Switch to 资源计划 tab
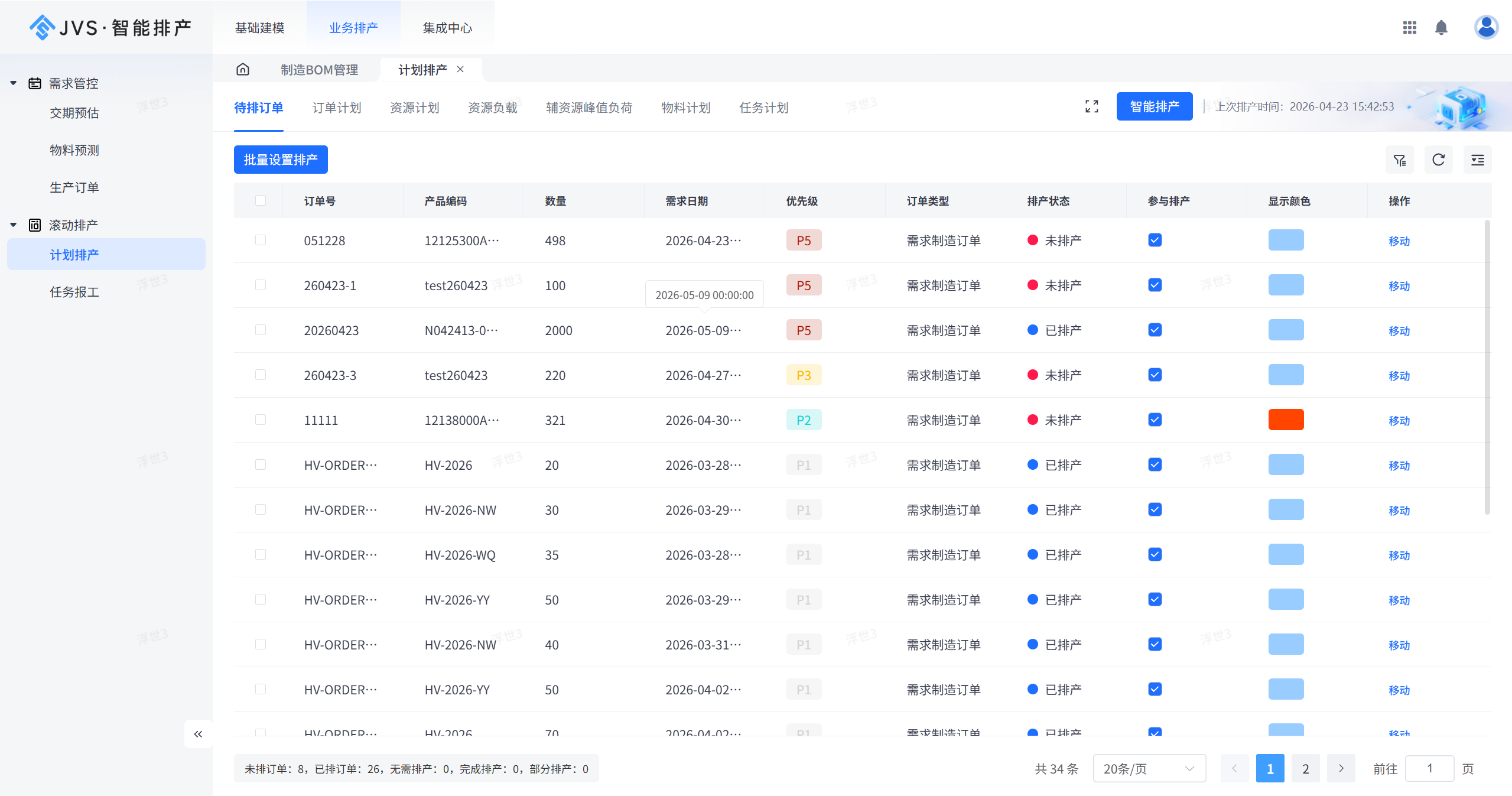 [x=414, y=108]
